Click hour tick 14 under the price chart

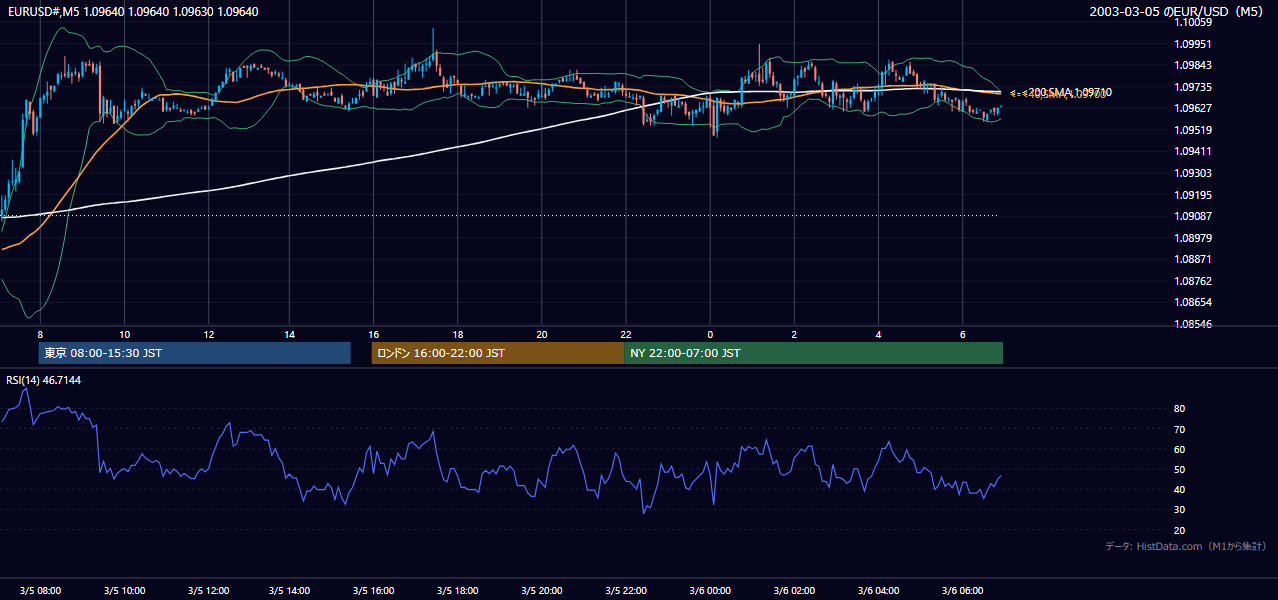(x=290, y=334)
